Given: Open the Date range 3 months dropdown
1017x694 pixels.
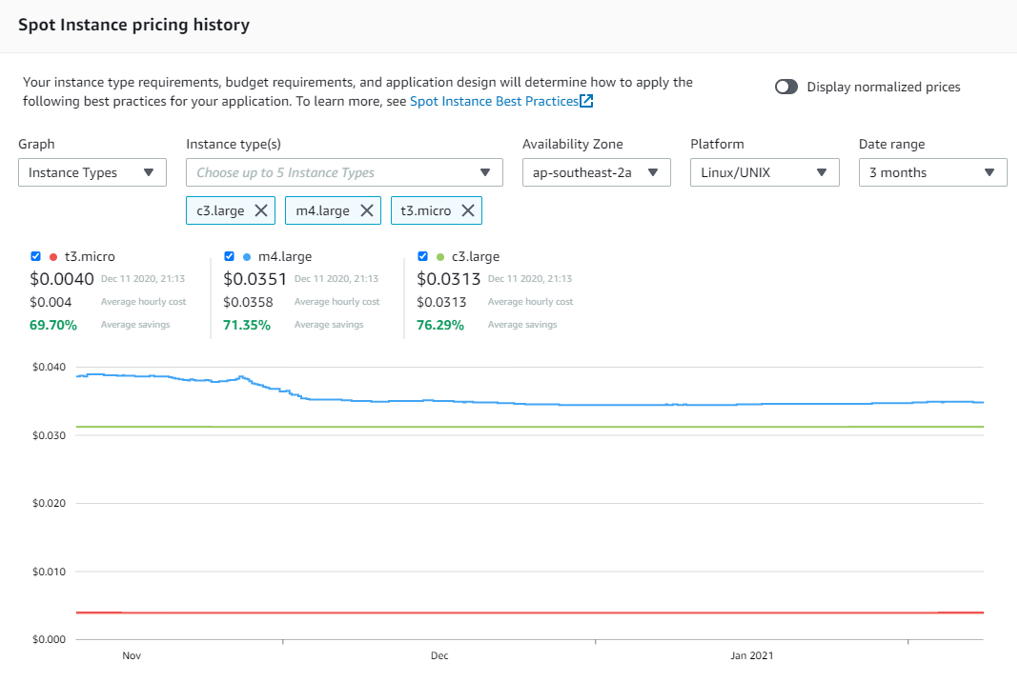Looking at the screenshot, I should coord(933,173).
